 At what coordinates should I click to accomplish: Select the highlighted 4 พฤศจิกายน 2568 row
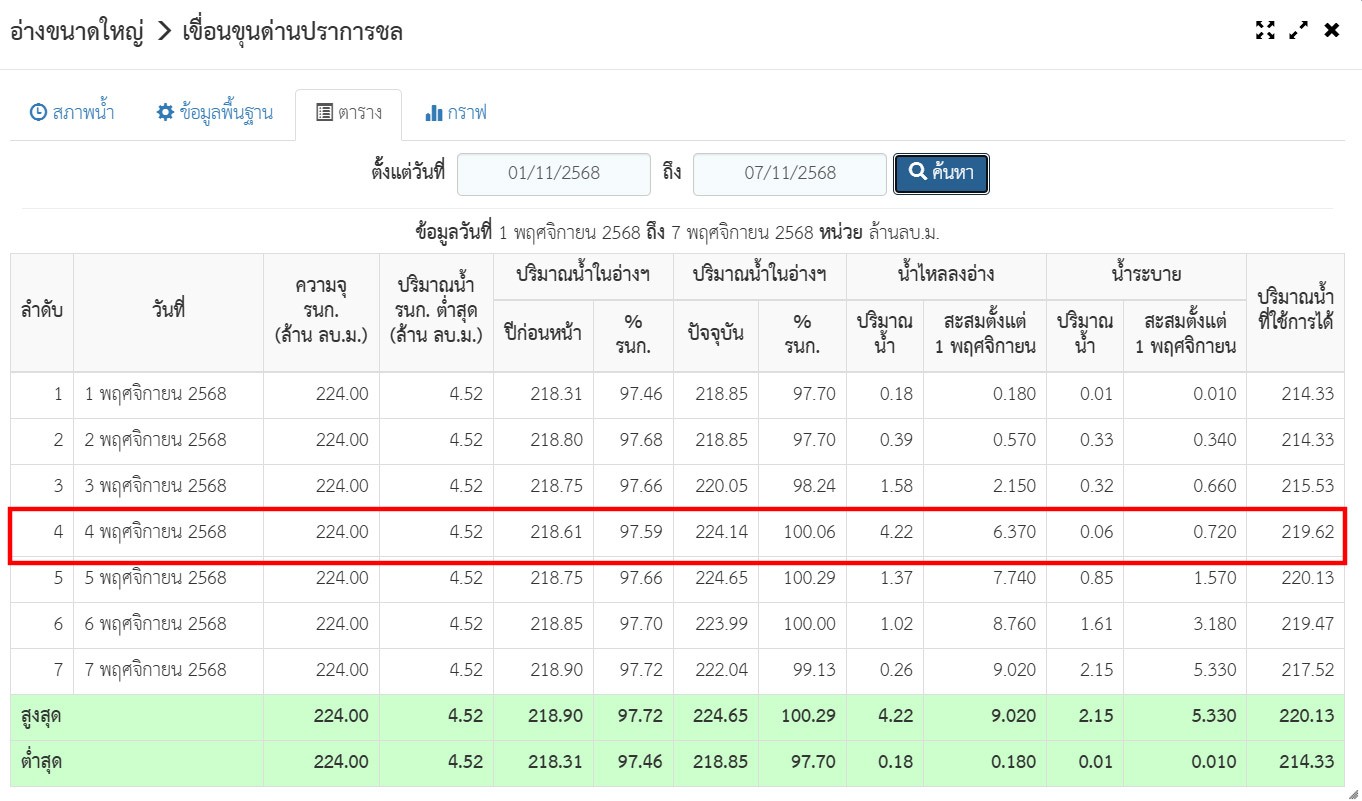click(x=155, y=532)
